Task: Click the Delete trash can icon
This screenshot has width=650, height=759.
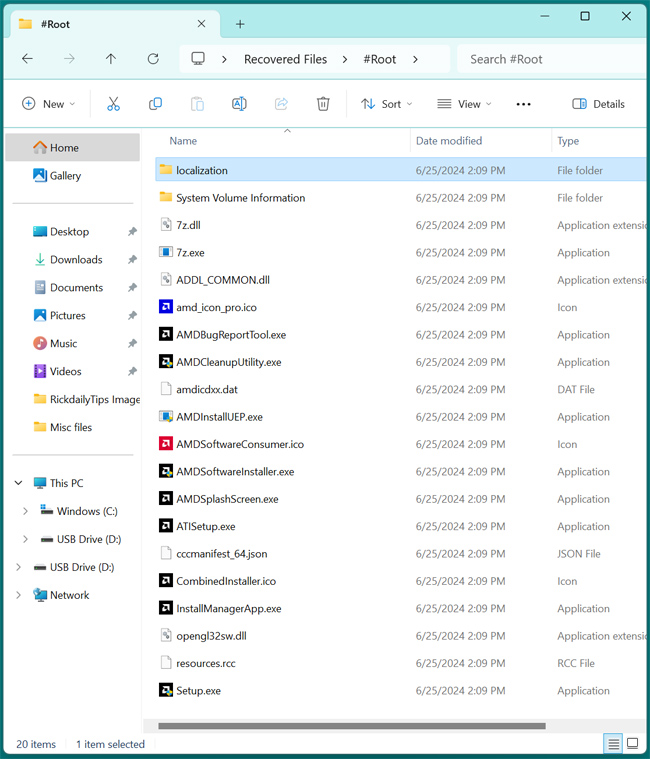Action: (323, 104)
